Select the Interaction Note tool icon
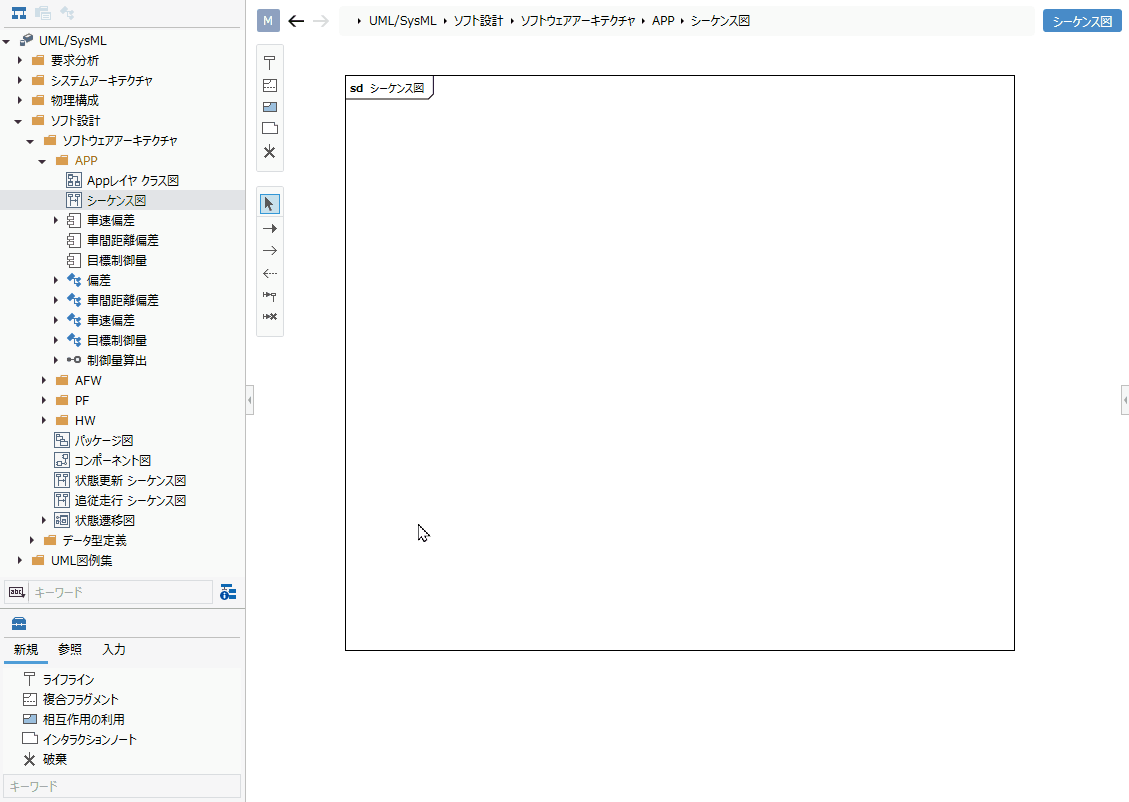Image resolution: width=1129 pixels, height=802 pixels. pos(269,128)
